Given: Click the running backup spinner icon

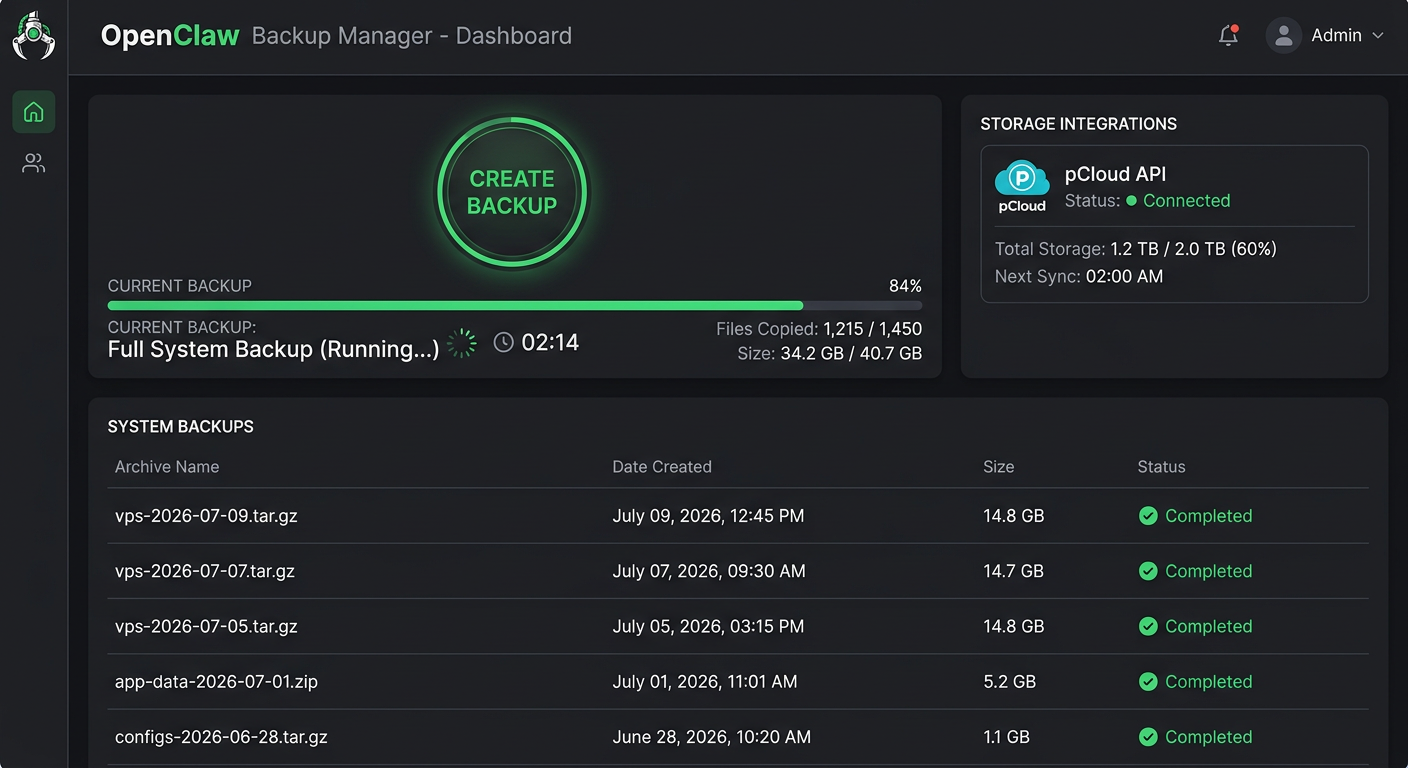Looking at the screenshot, I should click(462, 343).
